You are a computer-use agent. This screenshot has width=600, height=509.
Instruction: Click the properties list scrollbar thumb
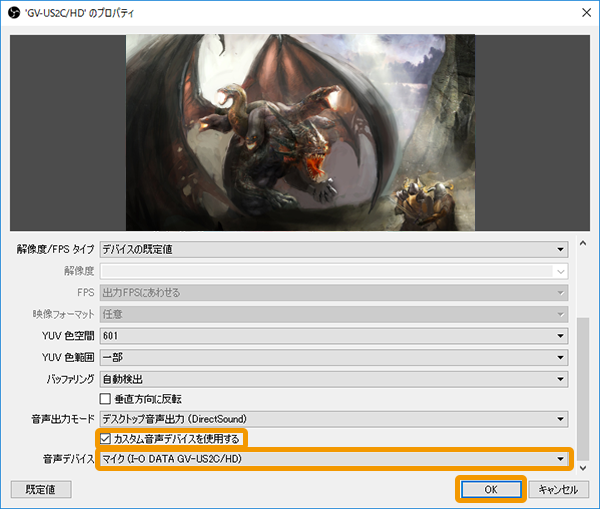583,389
